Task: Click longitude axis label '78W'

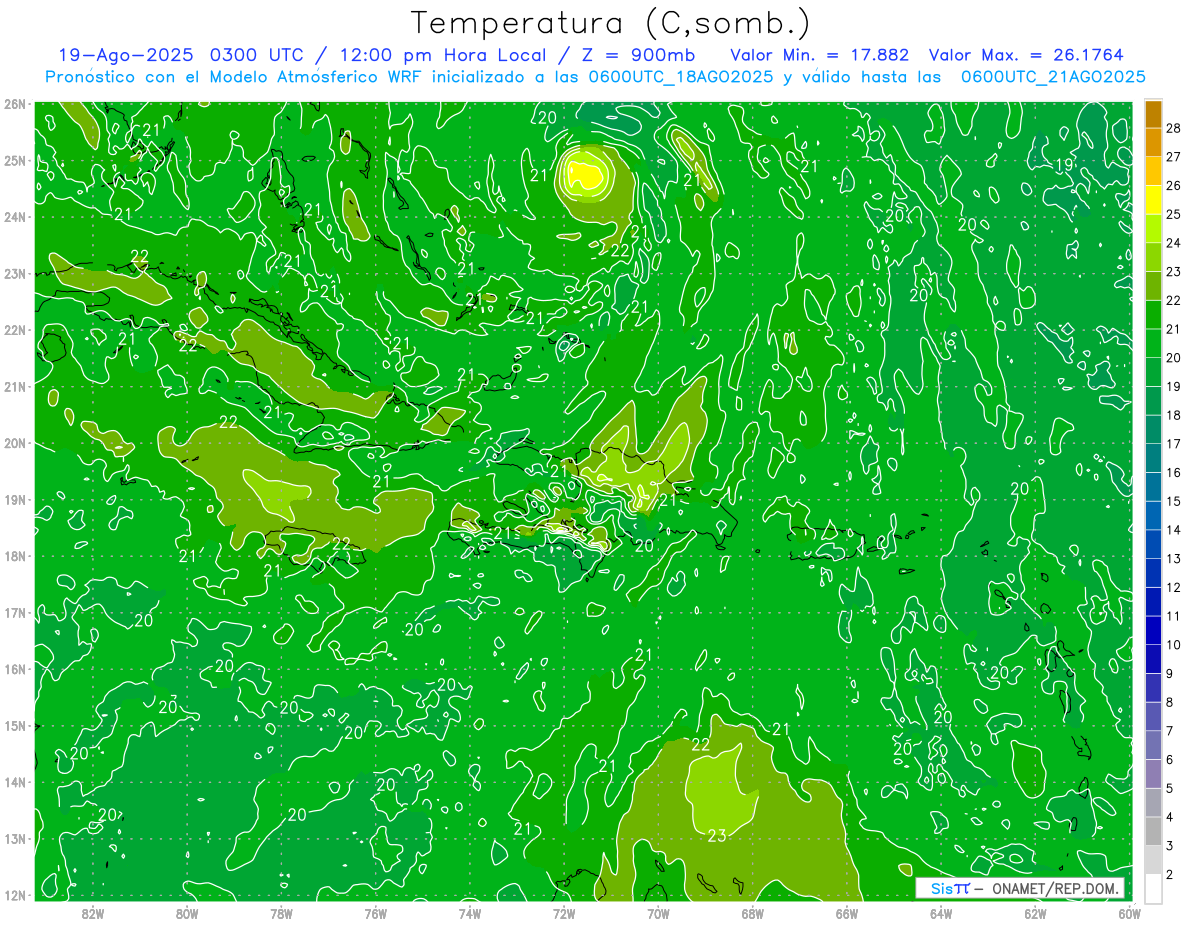Action: (281, 912)
